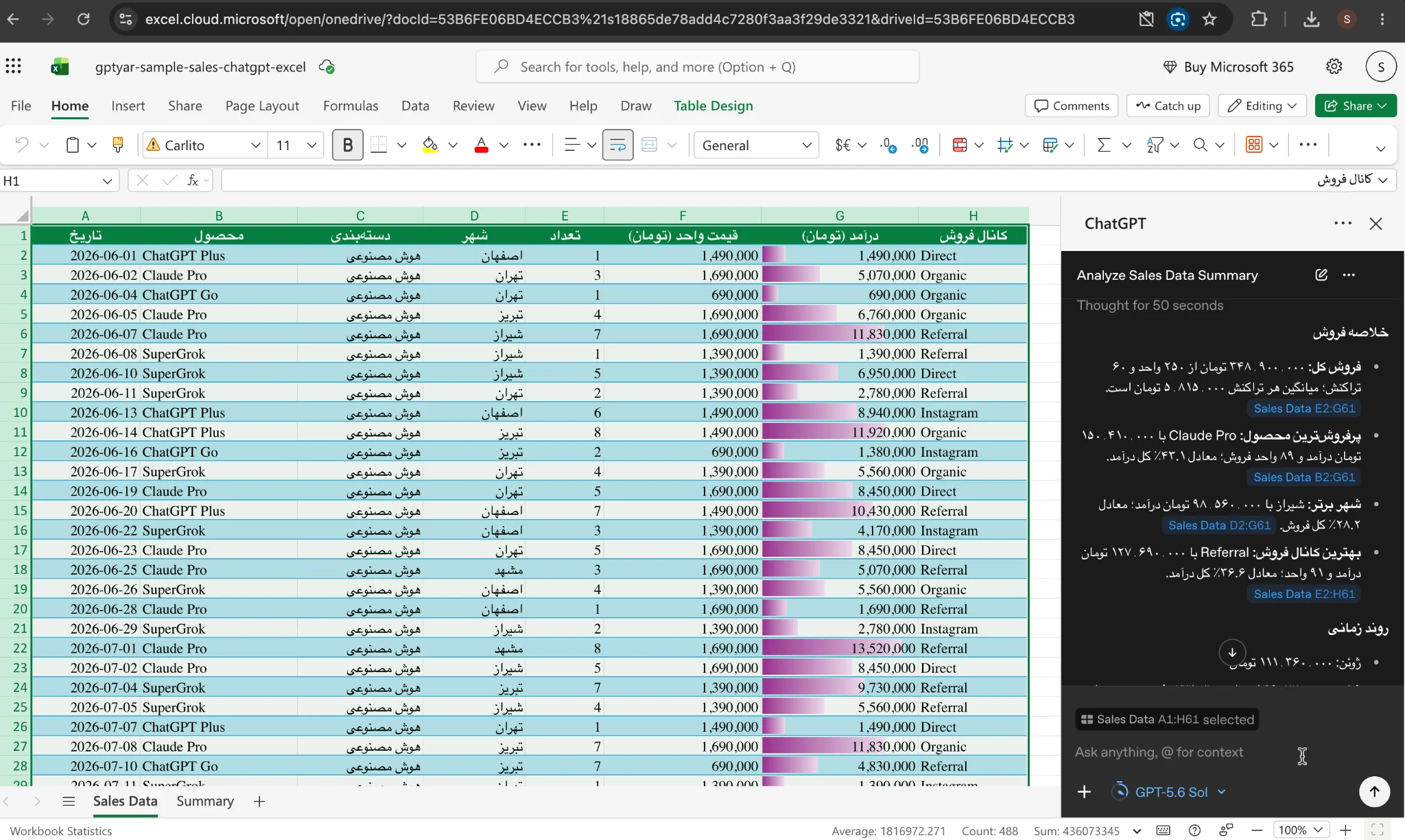The width and height of the screenshot is (1405, 840).
Task: Bookmark this page with the star
Action: pyautogui.click(x=1209, y=19)
